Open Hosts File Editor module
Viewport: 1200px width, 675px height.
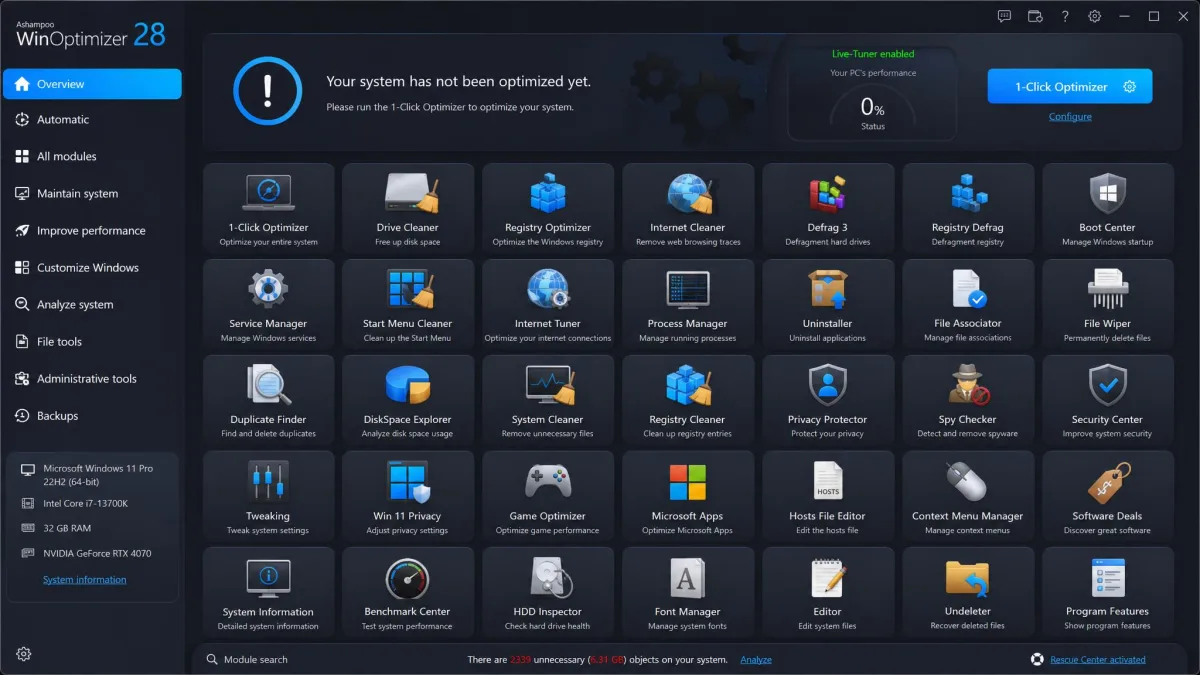pyautogui.click(x=828, y=497)
